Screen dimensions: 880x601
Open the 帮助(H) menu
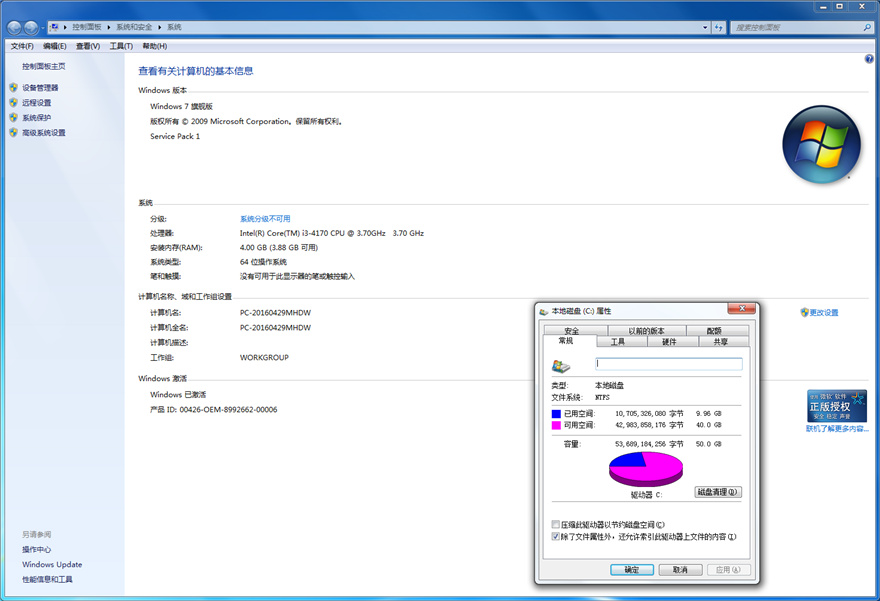[x=154, y=46]
